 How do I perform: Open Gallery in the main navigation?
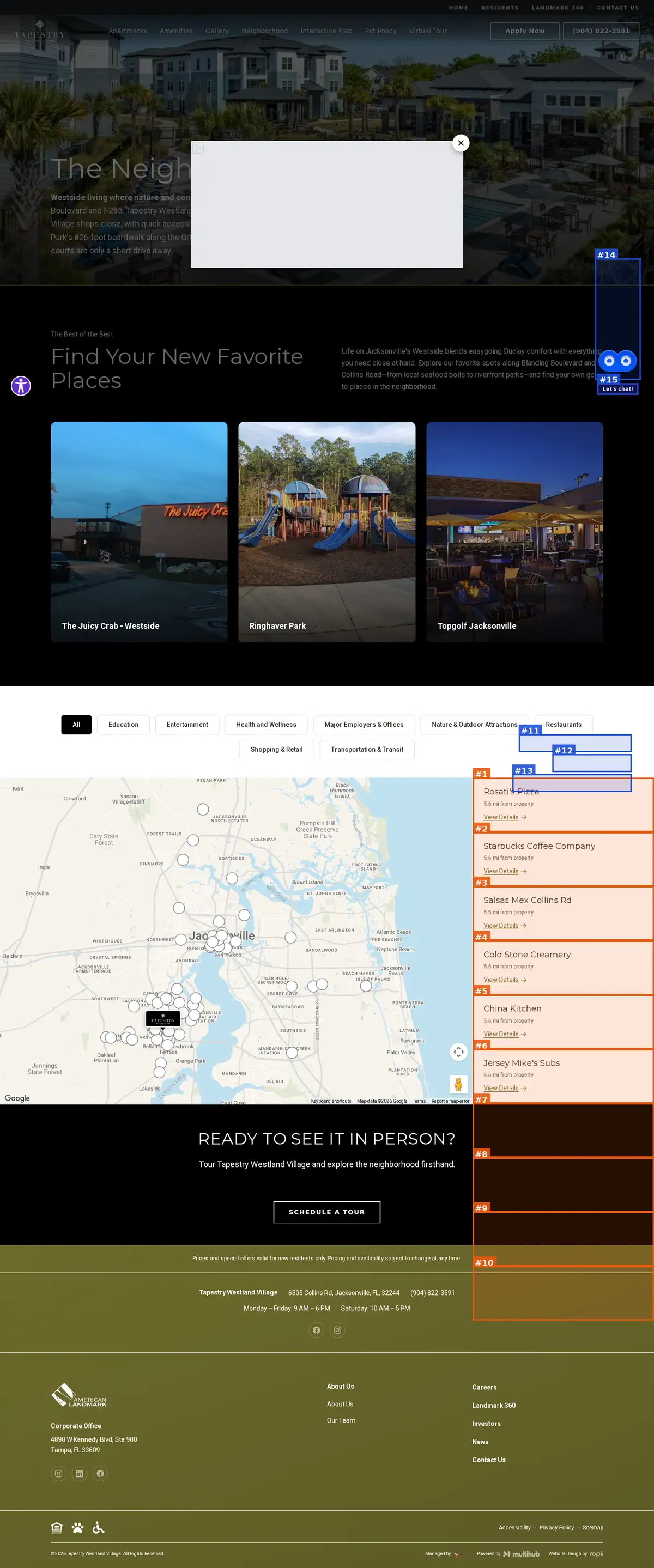click(217, 31)
